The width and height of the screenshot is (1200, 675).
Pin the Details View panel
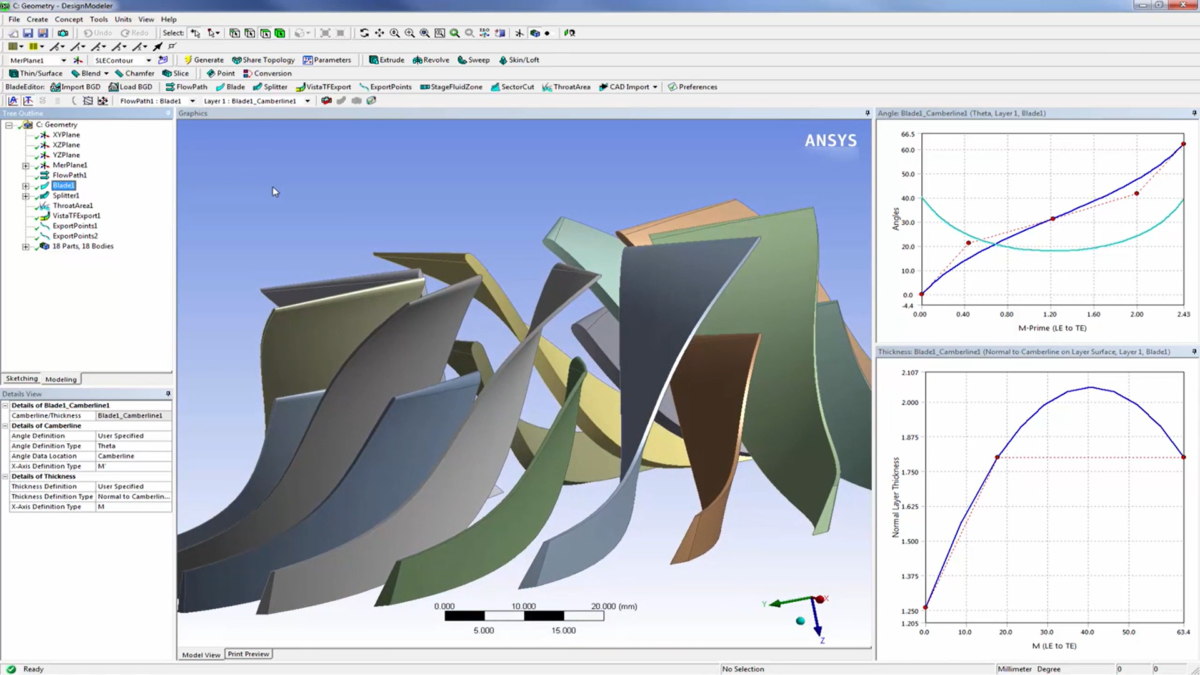tap(168, 394)
